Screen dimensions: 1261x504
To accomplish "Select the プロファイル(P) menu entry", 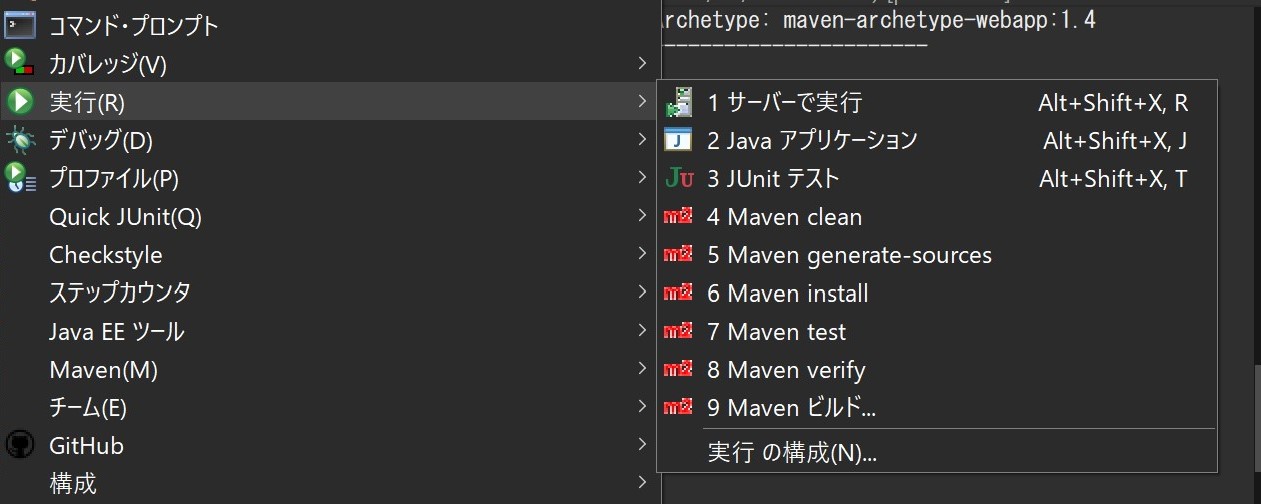I will click(x=328, y=178).
